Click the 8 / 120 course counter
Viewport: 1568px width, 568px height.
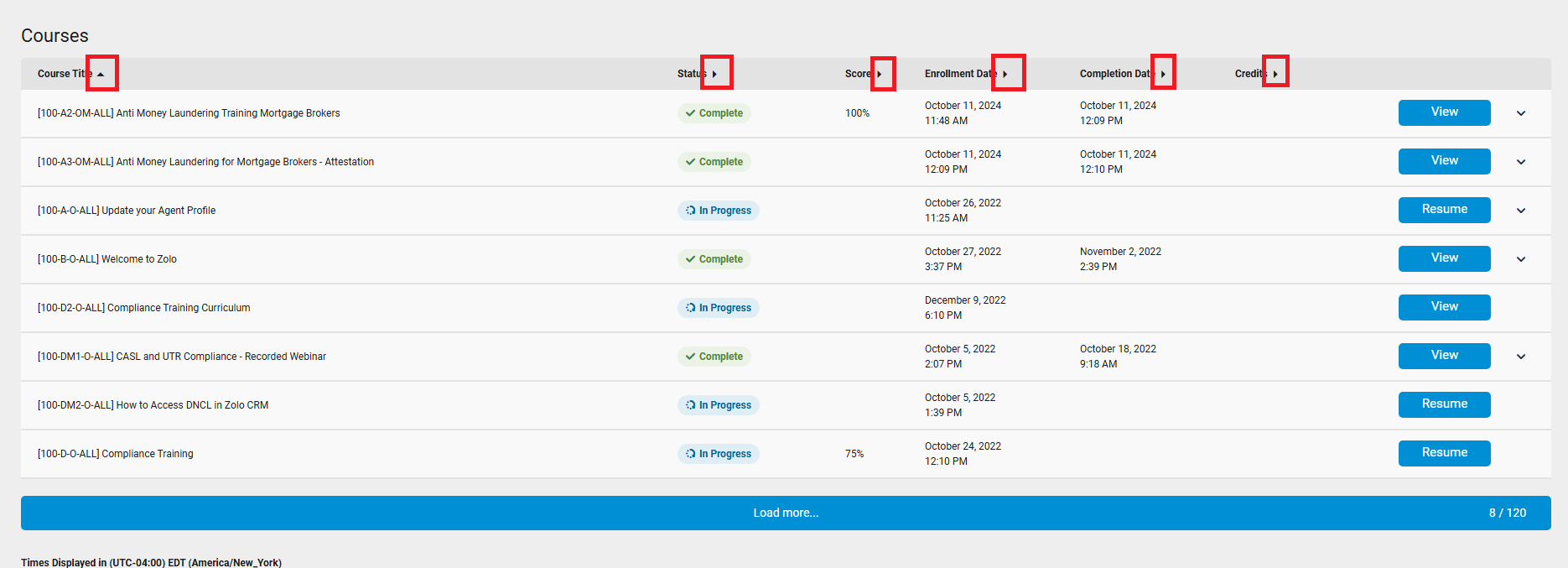point(1508,513)
